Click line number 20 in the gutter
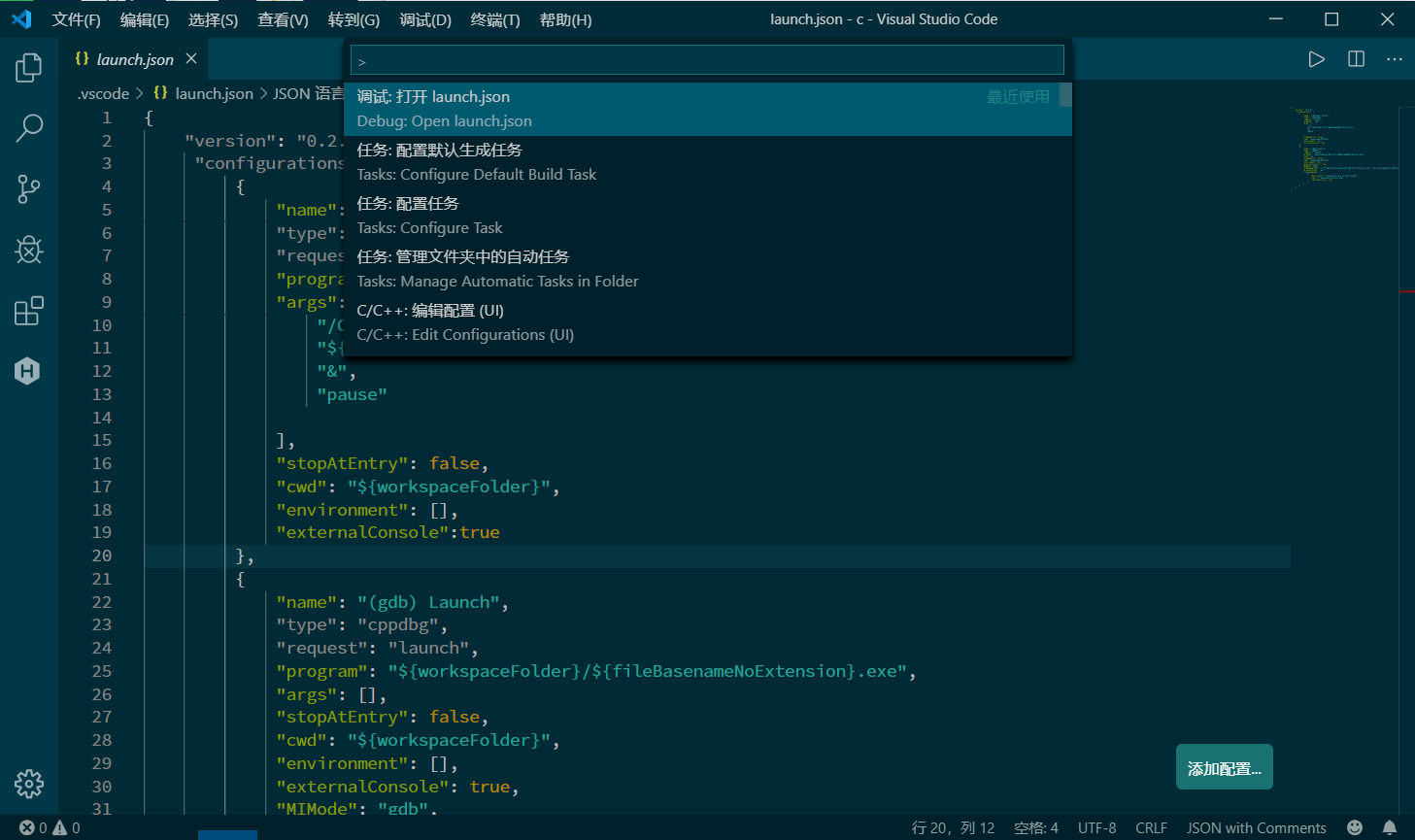Screen dimensions: 1415x840 [102, 555]
